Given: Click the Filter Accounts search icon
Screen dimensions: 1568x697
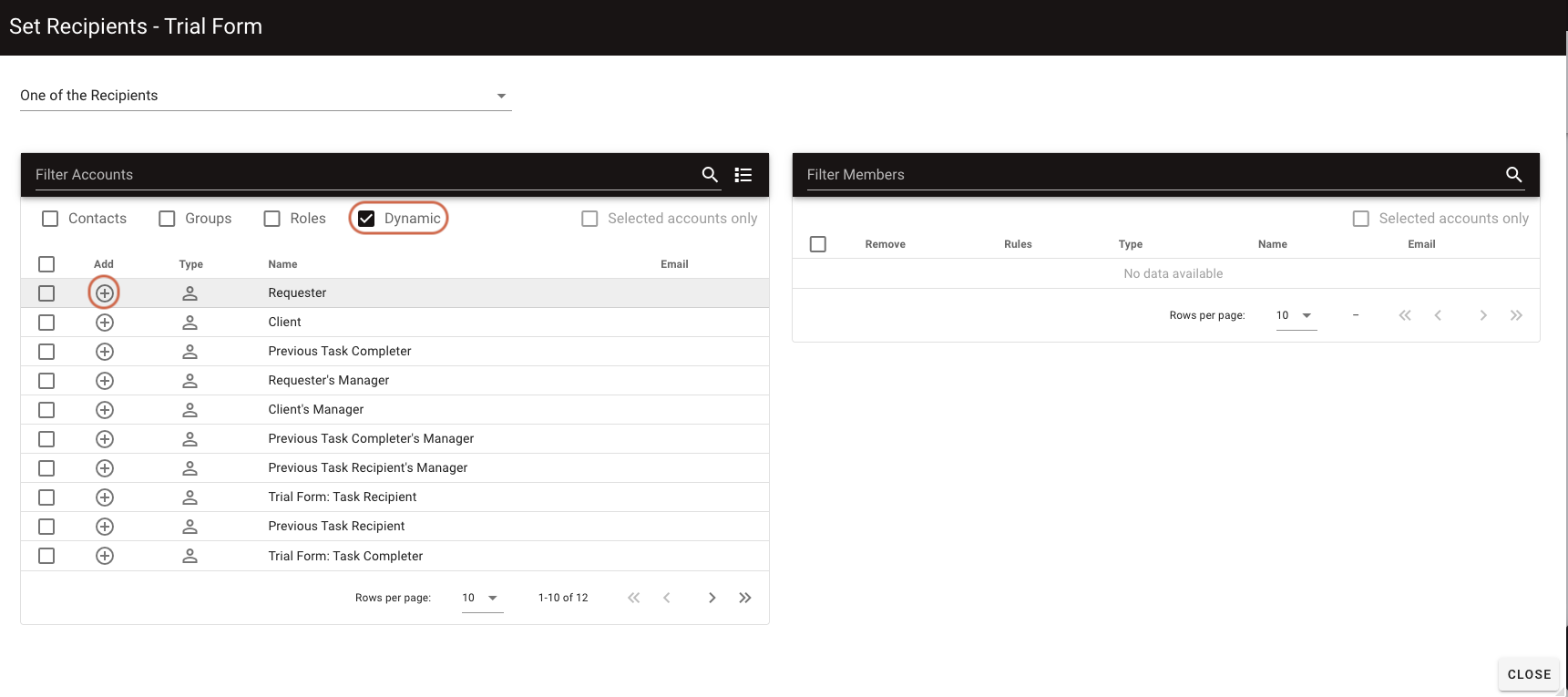Looking at the screenshot, I should (710, 175).
